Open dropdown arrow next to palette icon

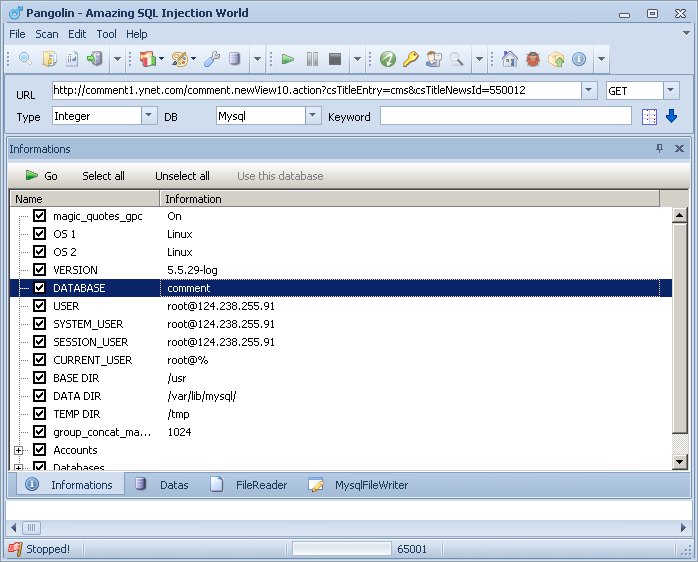coord(194,59)
